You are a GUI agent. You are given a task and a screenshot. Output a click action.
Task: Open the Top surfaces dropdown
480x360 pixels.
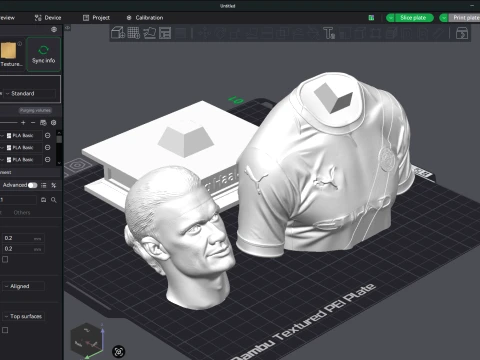[x=23, y=316]
